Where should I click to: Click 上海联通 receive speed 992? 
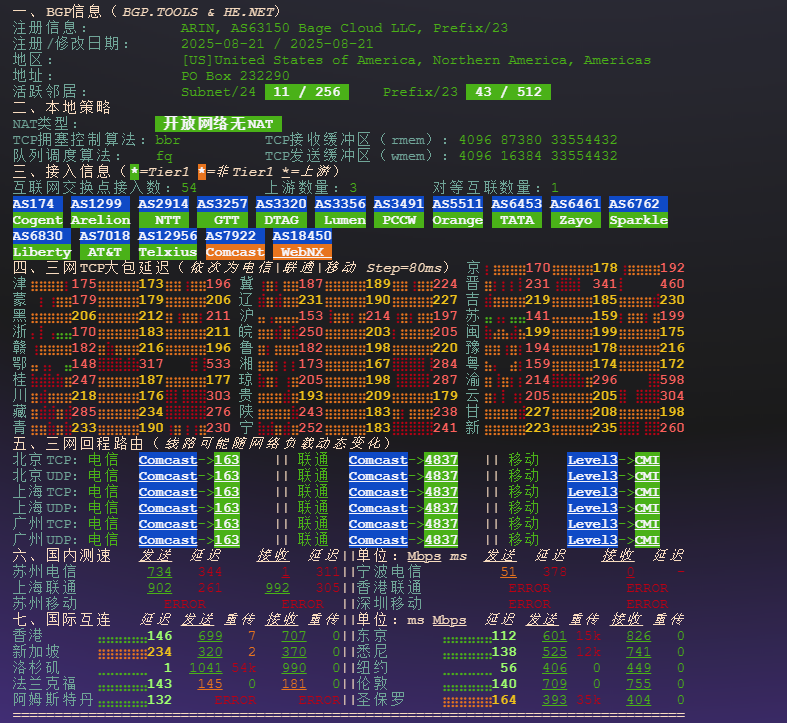tap(277, 588)
